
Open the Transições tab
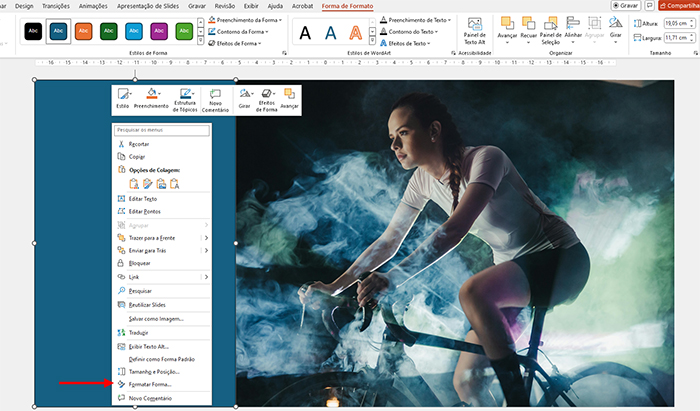pos(56,6)
